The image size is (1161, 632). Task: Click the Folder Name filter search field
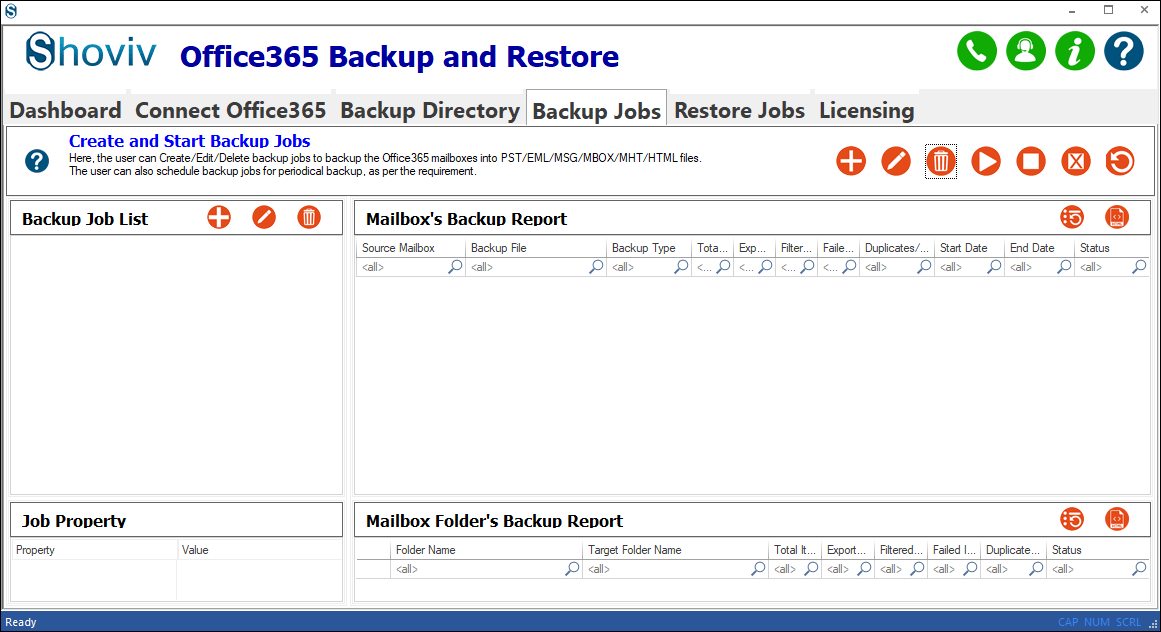click(478, 569)
